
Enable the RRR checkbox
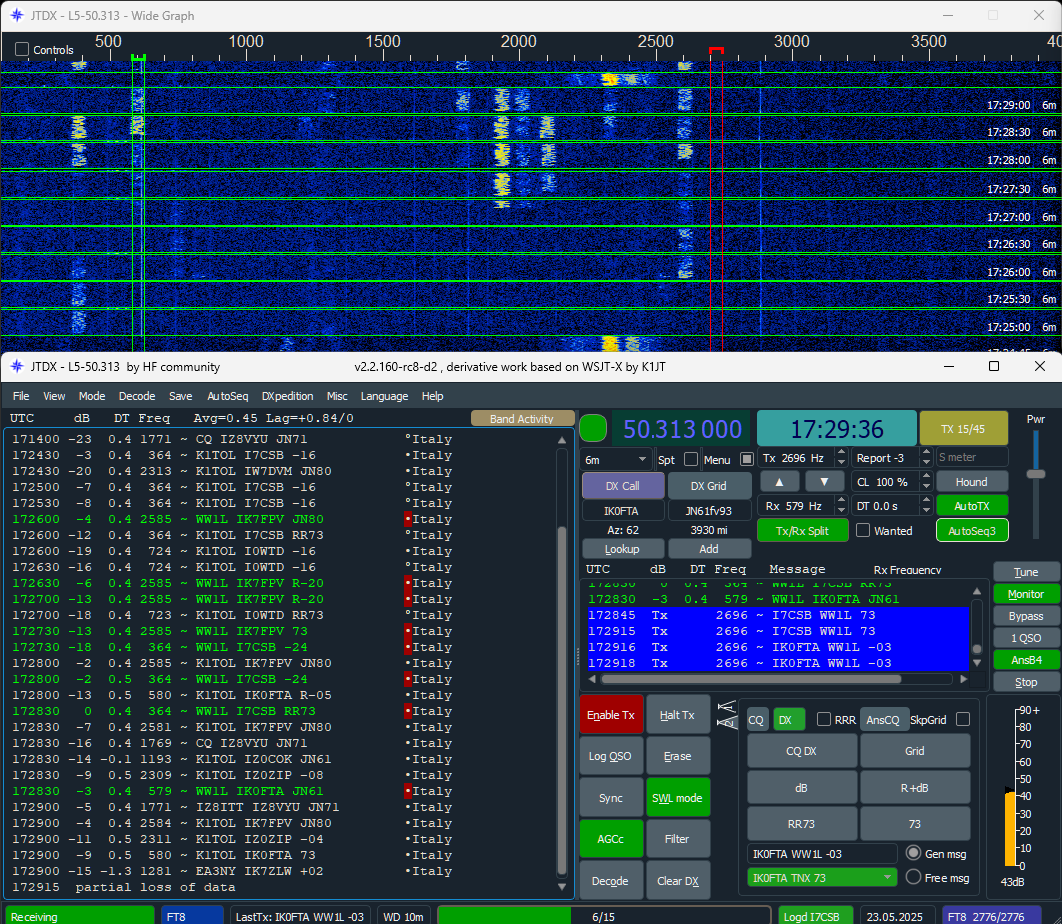[824, 719]
